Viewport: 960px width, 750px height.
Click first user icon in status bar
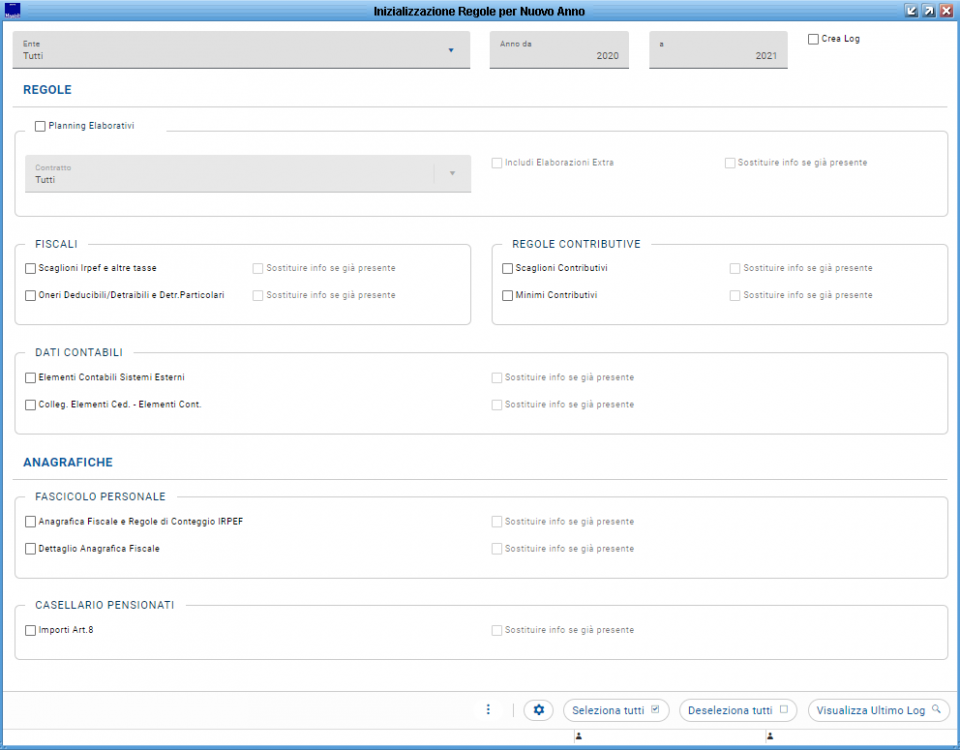578,737
